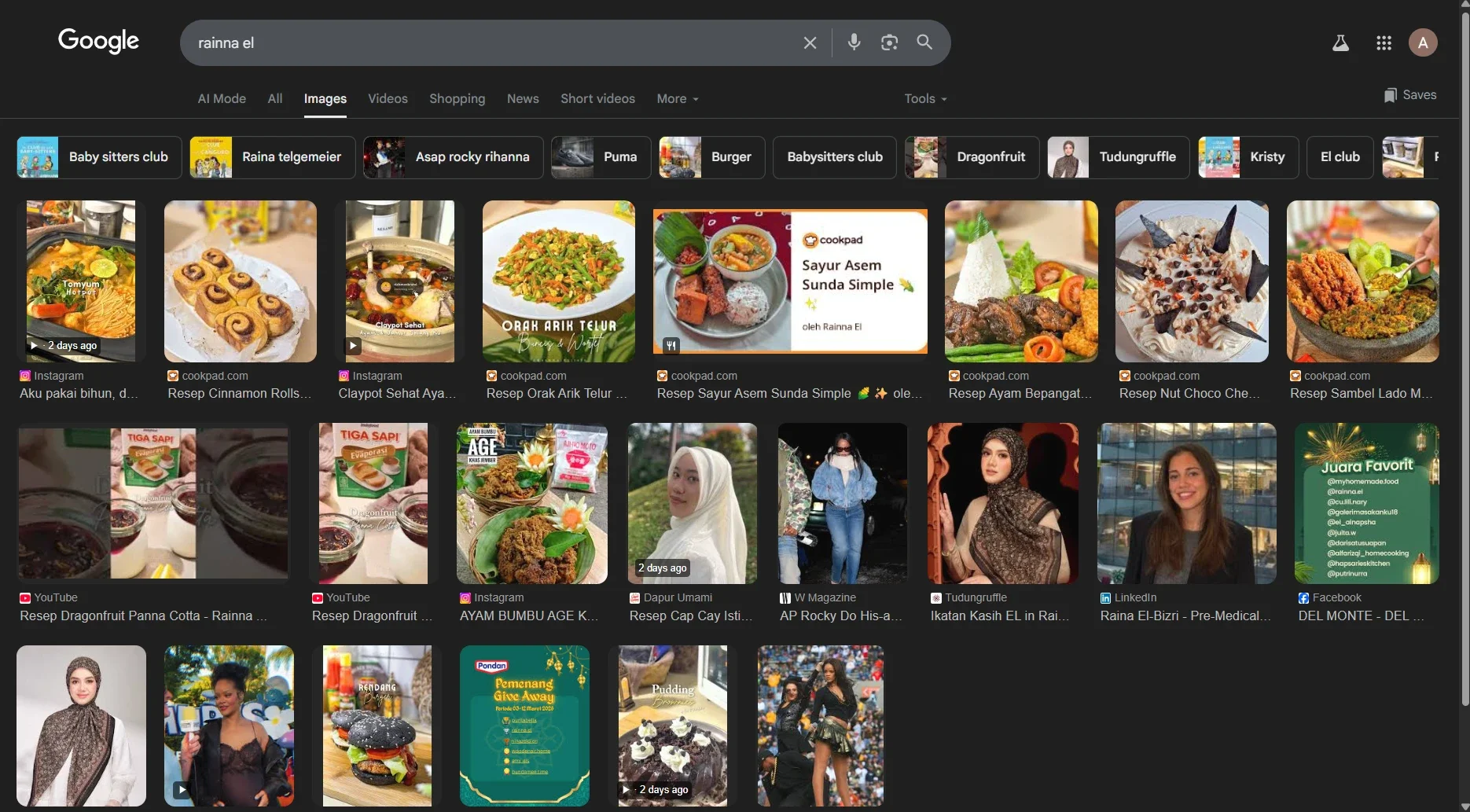
Task: Open Google Lens image search
Action: [889, 42]
